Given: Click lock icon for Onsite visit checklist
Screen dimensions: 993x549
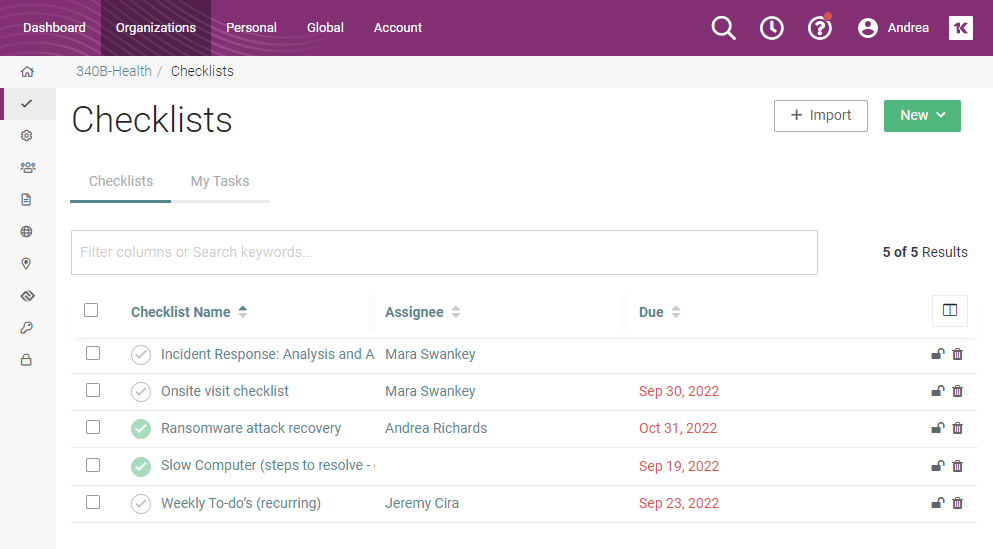Looking at the screenshot, I should point(937,391).
